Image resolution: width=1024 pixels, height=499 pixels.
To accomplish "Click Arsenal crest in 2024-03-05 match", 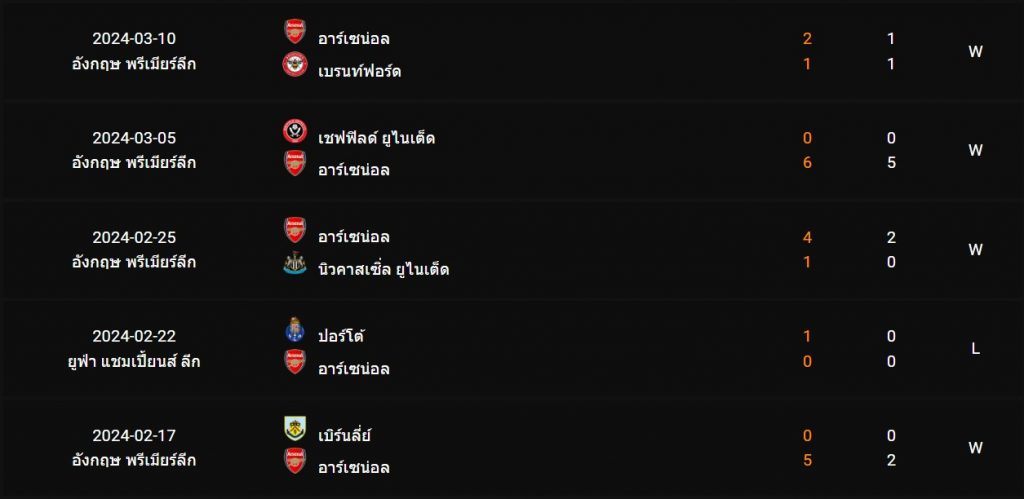I will coord(295,163).
